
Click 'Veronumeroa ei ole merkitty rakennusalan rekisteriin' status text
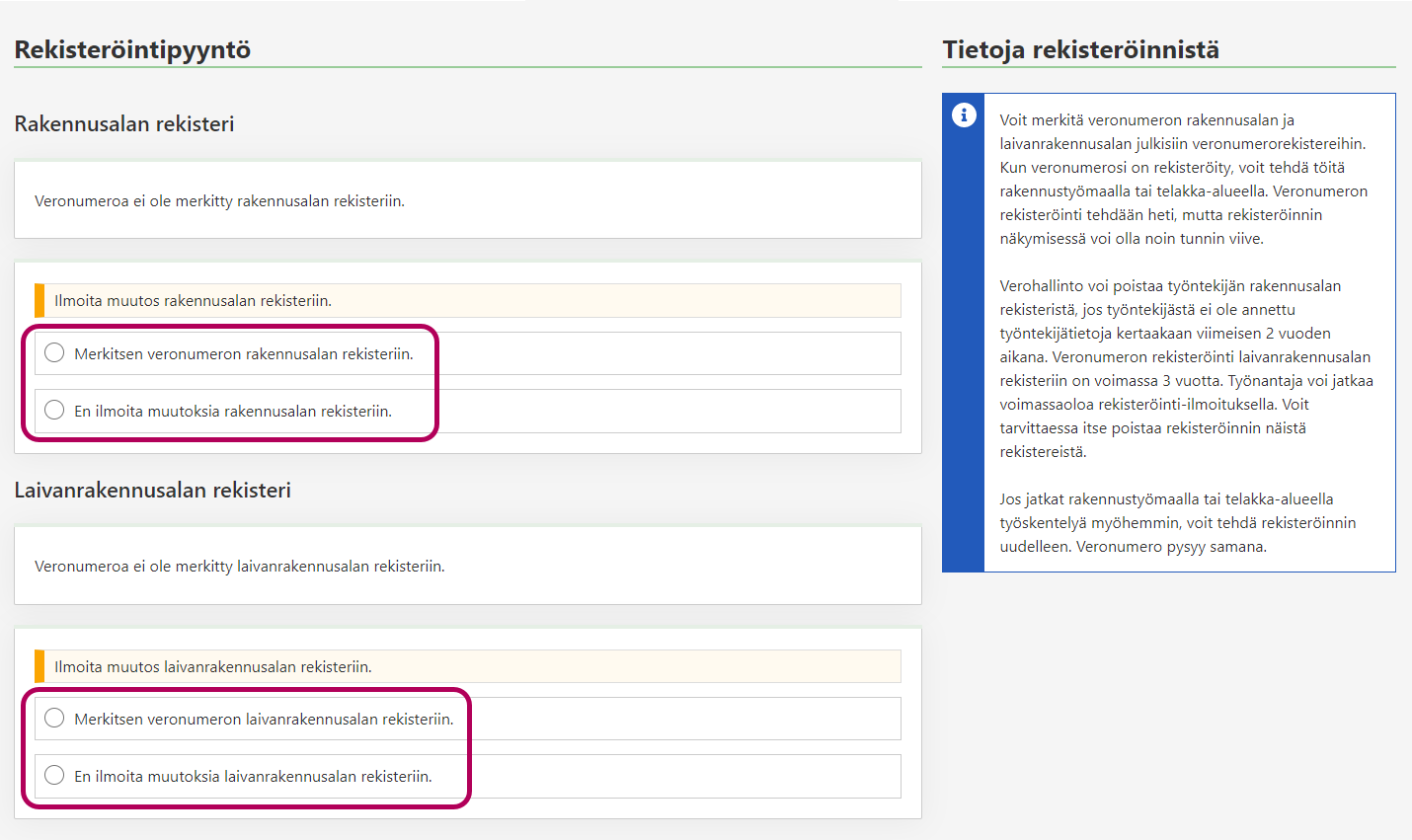(219, 201)
